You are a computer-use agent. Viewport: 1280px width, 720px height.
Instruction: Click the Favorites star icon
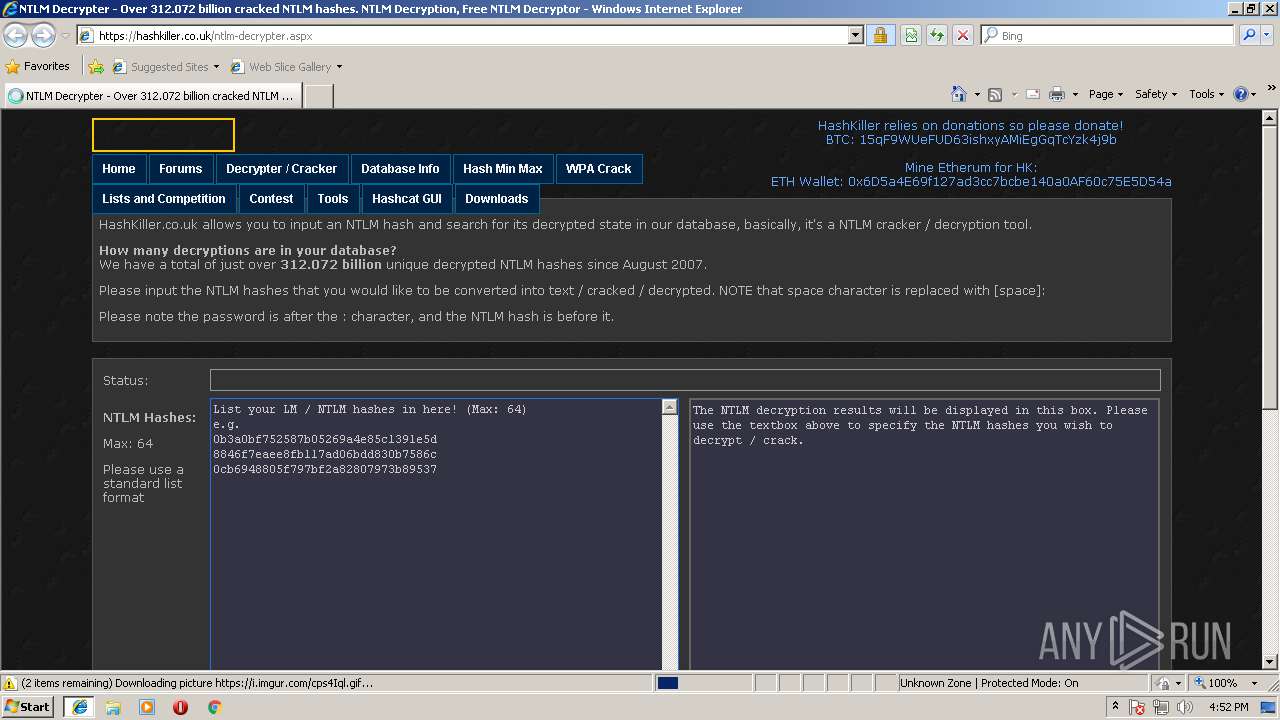13,67
